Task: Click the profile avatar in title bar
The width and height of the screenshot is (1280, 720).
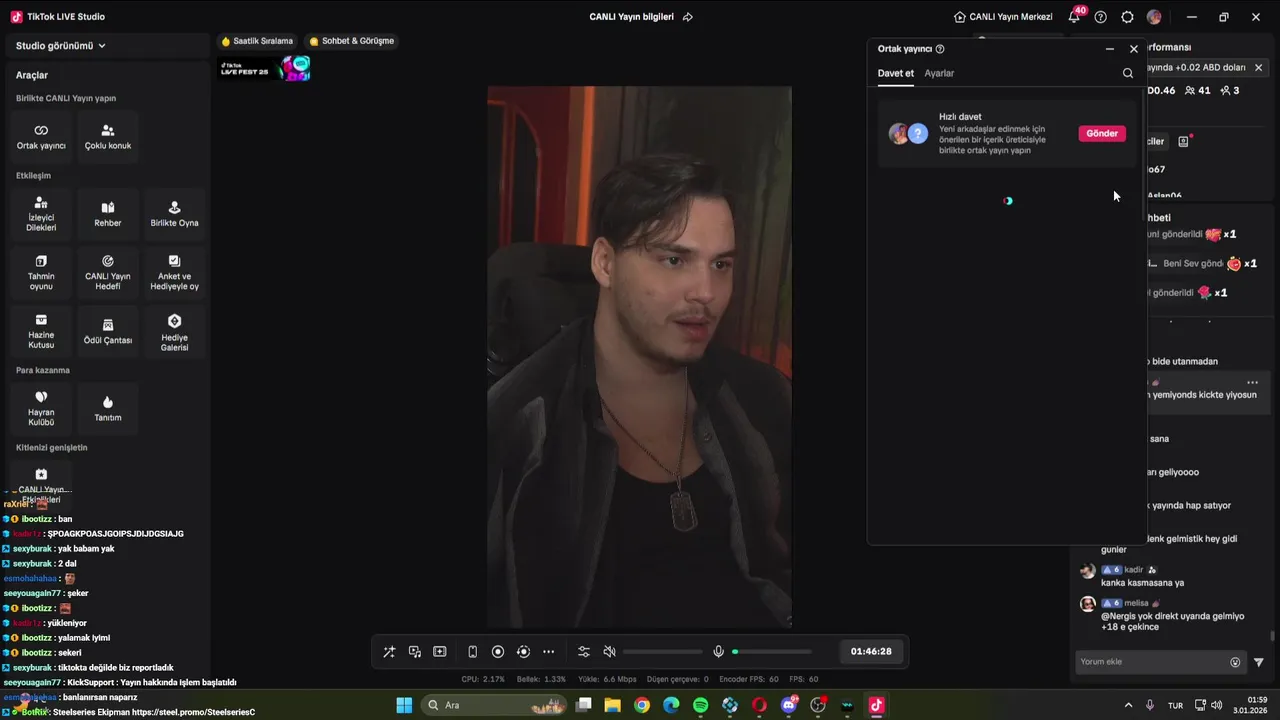Action: click(1154, 17)
